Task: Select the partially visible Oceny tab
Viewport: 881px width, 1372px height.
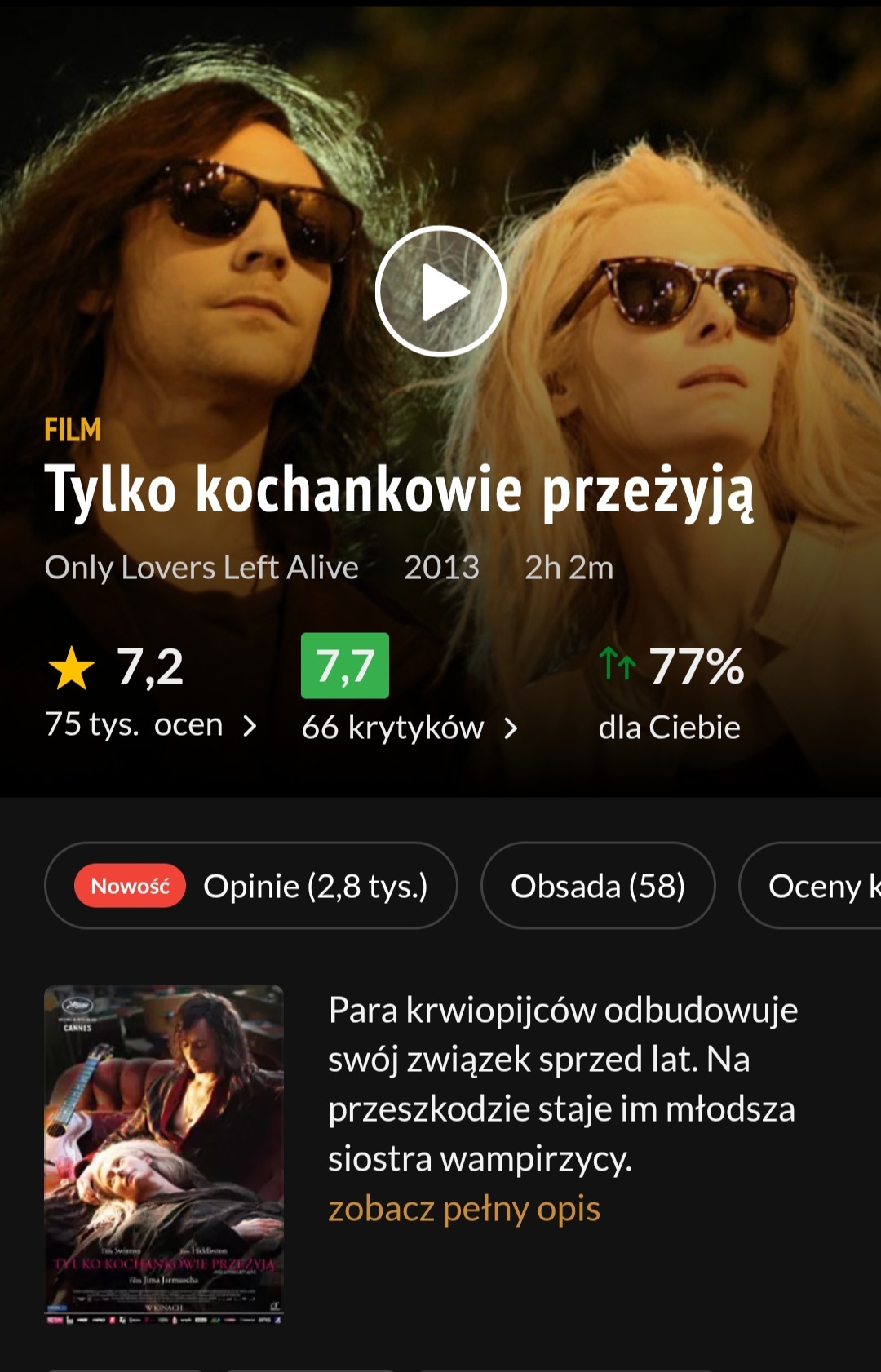Action: click(810, 886)
